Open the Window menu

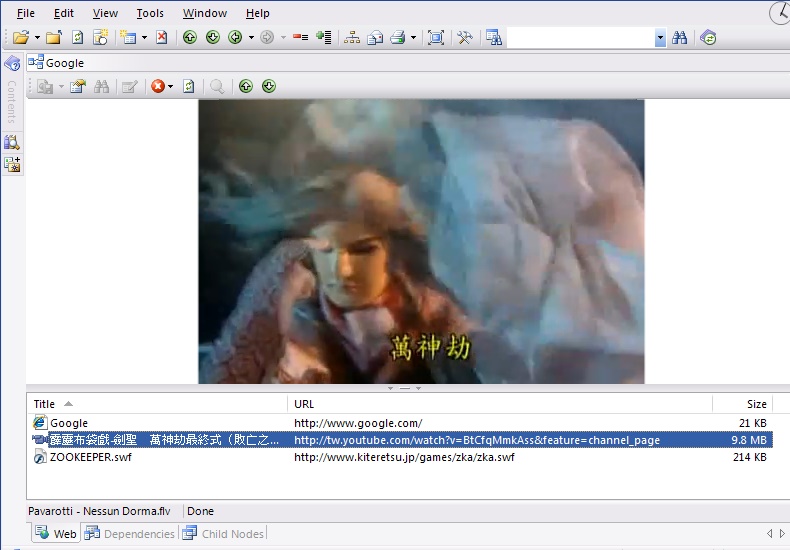[205, 13]
